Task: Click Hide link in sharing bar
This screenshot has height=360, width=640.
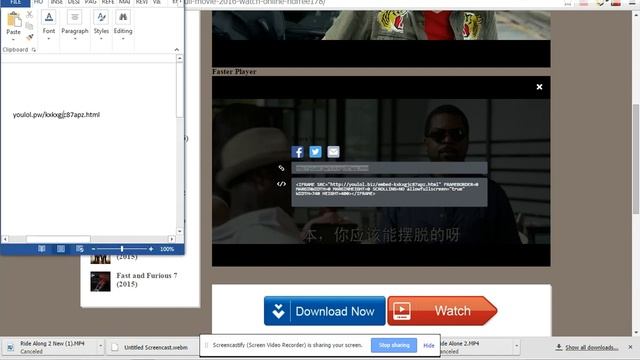Action: (429, 346)
